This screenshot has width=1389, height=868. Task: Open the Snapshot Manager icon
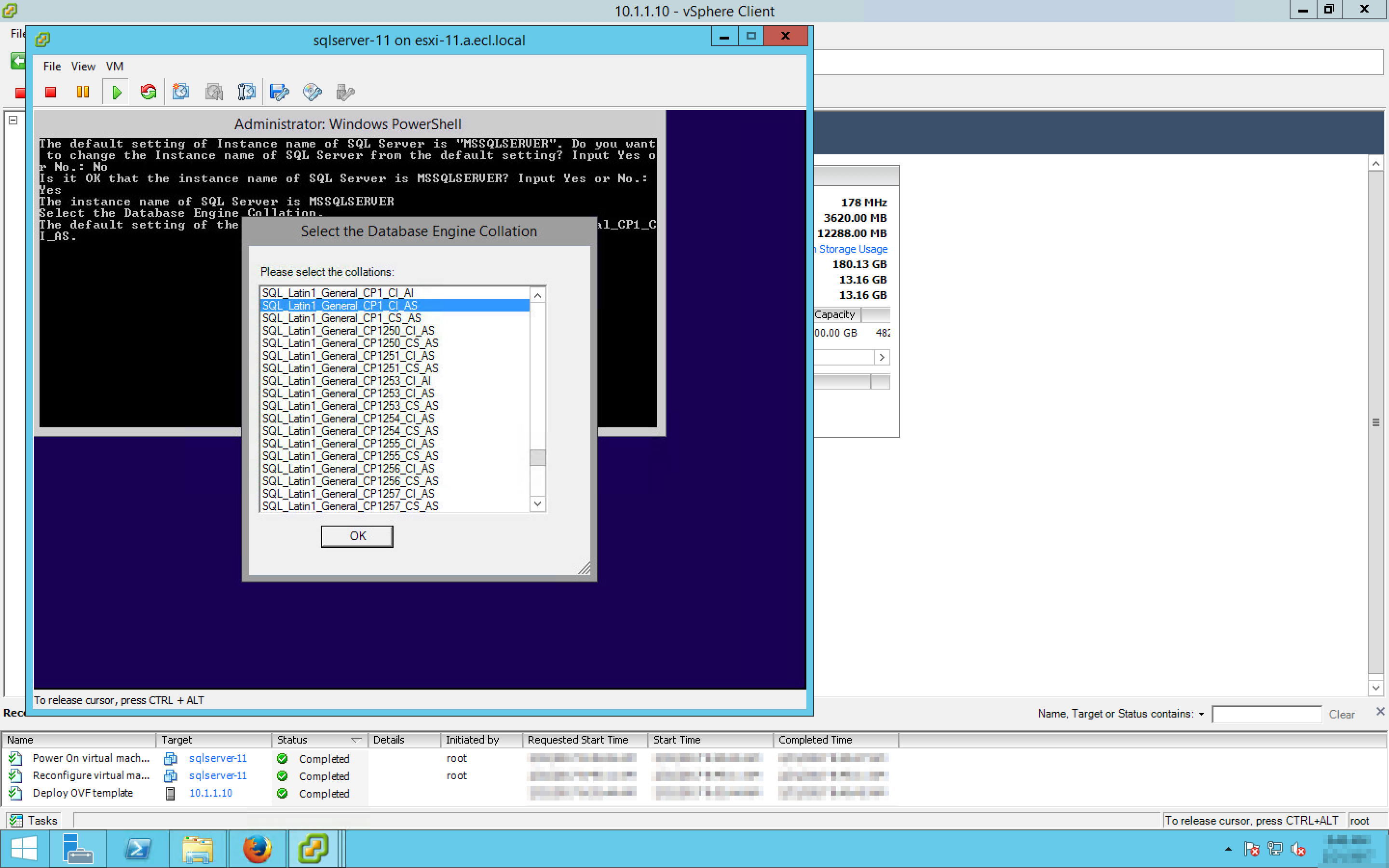click(x=247, y=92)
